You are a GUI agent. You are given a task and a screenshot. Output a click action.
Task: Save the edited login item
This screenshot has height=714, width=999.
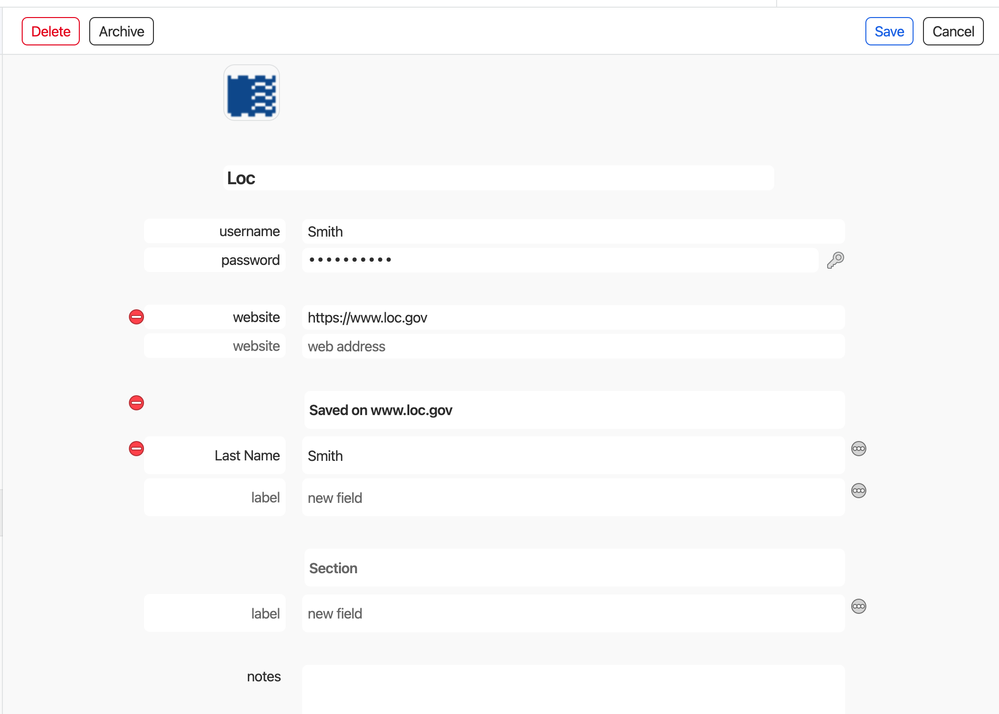pyautogui.click(x=888, y=32)
